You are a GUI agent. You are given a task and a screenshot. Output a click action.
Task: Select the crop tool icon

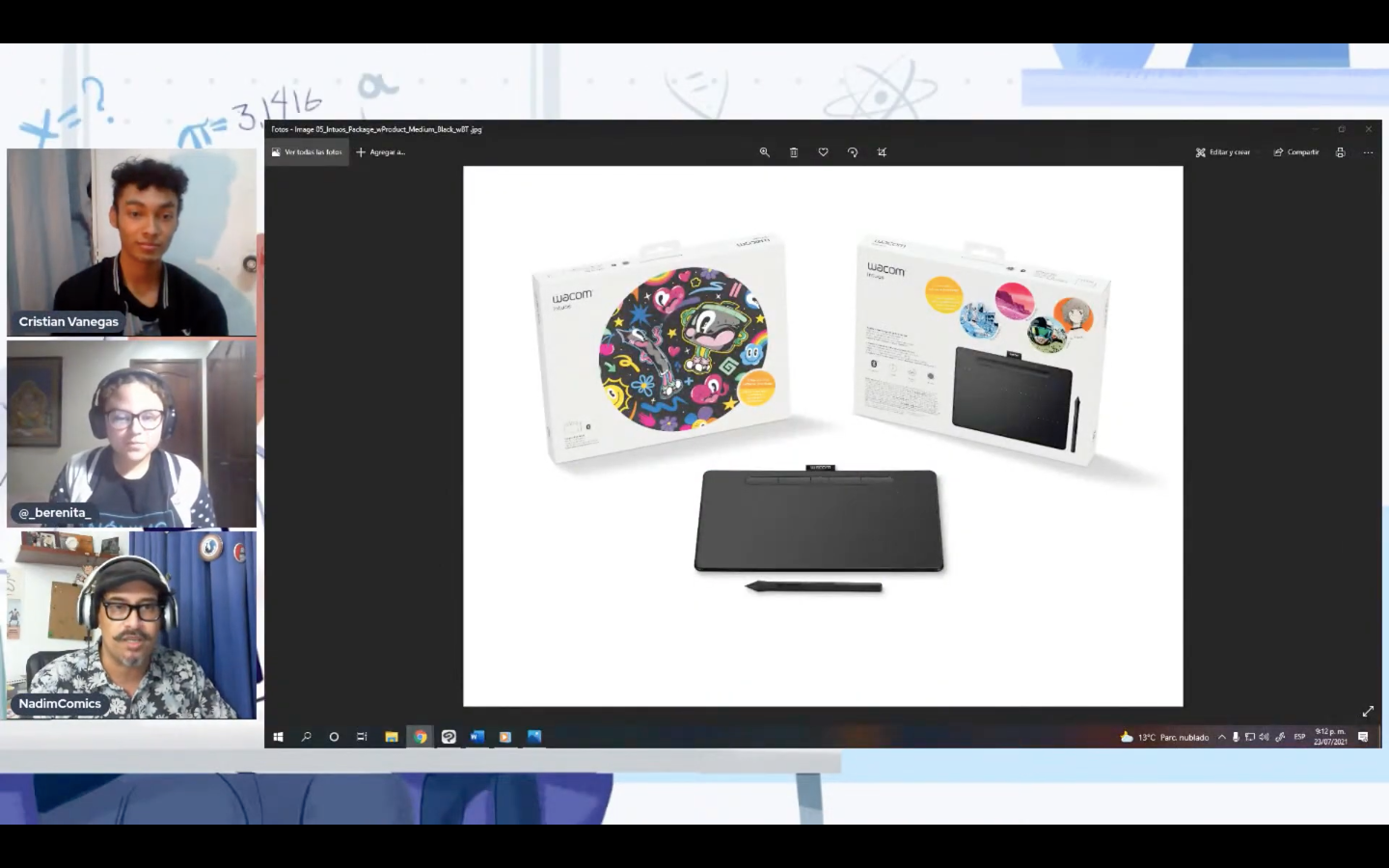[x=882, y=152]
